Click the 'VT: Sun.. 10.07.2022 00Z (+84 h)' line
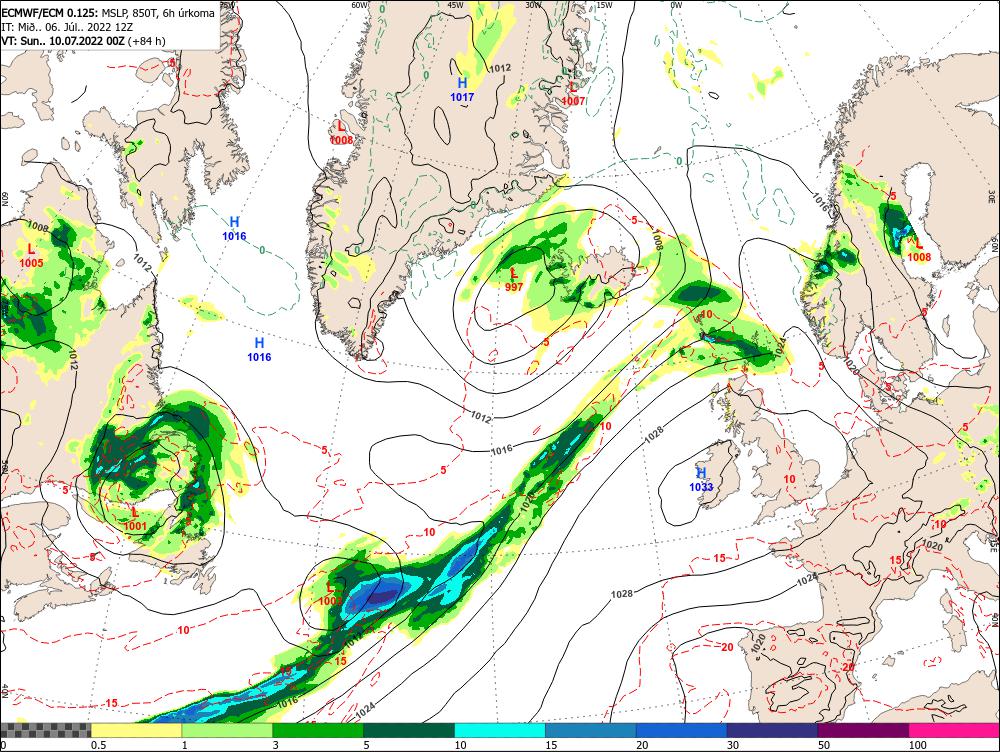The width and height of the screenshot is (1000, 752). pos(84,41)
